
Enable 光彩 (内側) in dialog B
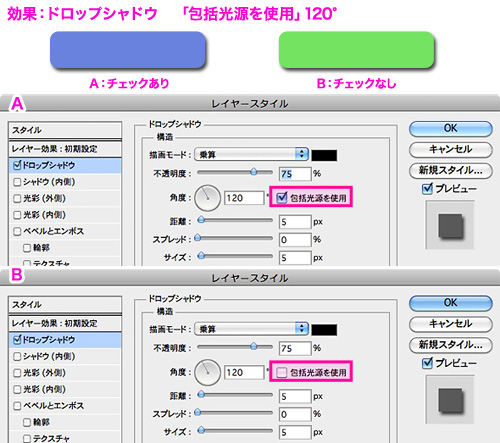tap(17, 389)
